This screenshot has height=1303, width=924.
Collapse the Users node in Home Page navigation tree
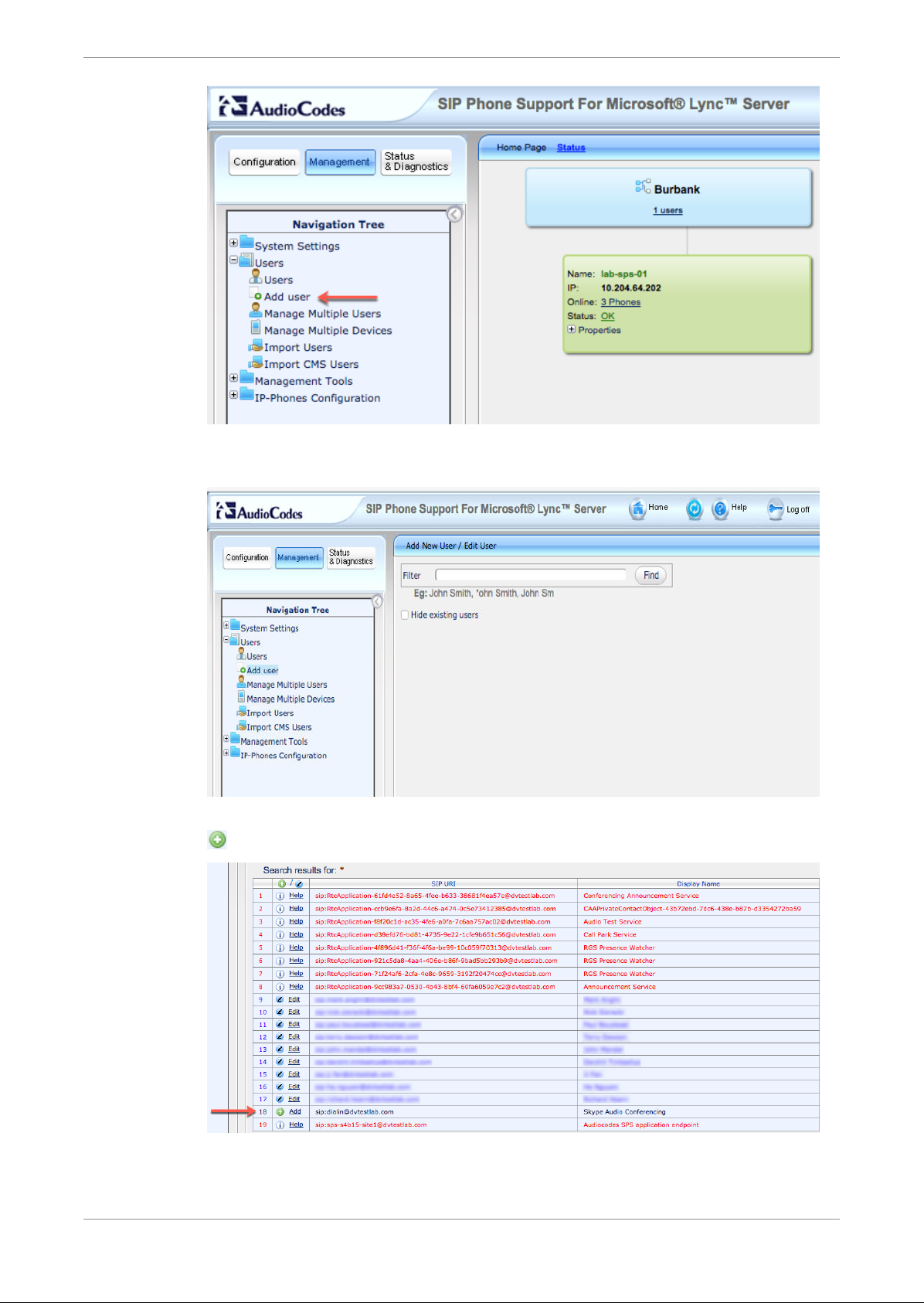[233, 260]
